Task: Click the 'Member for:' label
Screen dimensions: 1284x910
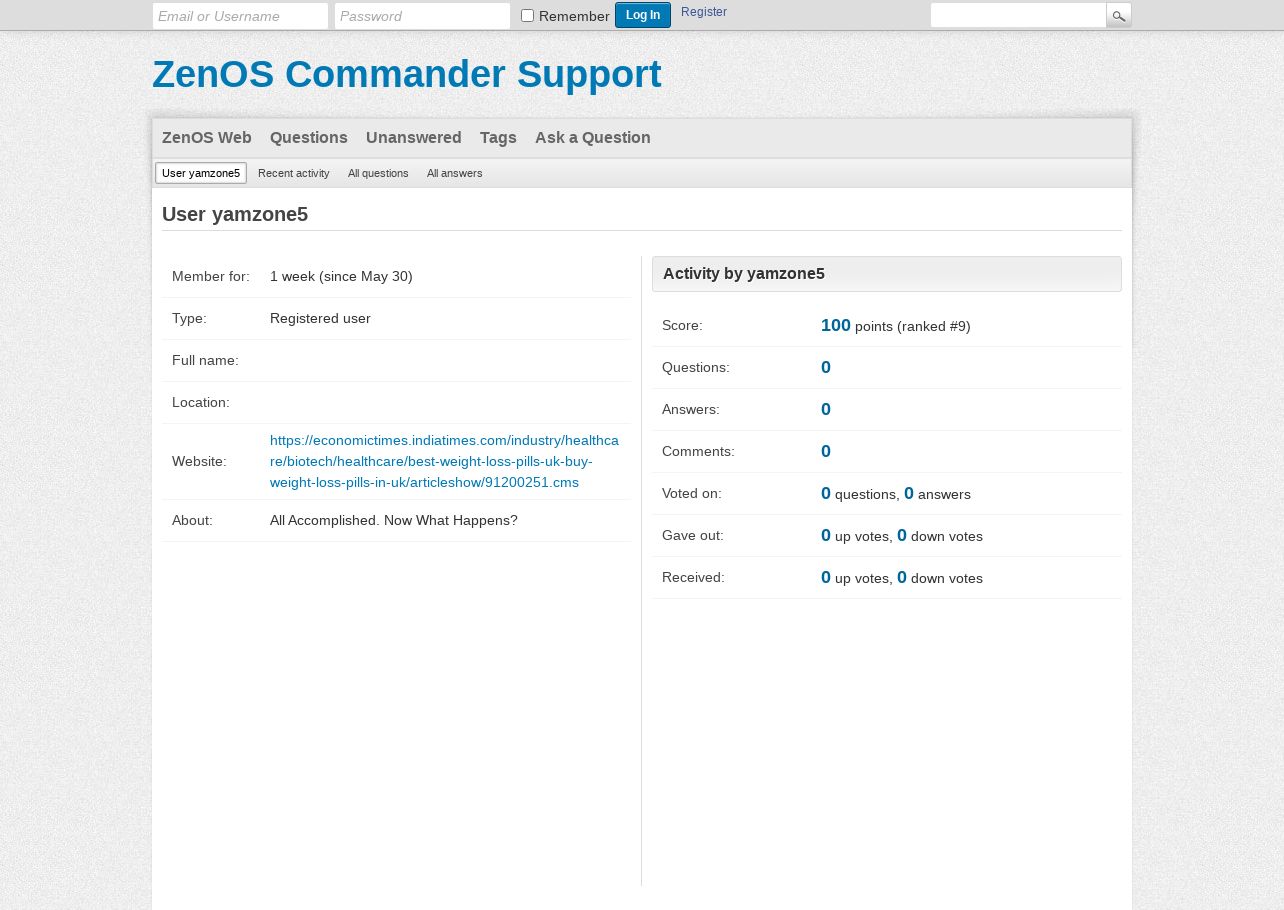Action: point(211,276)
